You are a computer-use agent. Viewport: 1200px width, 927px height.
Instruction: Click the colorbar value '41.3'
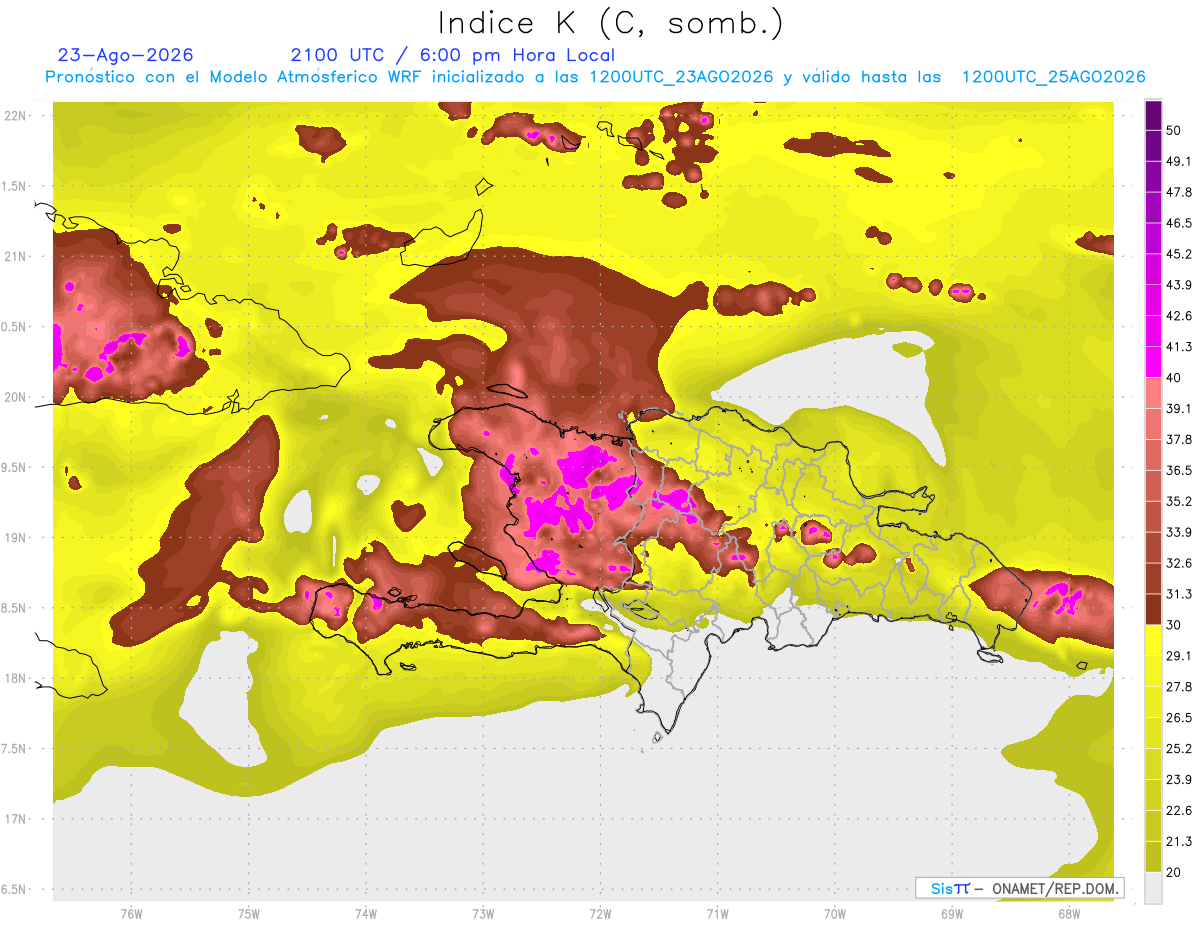pyautogui.click(x=1179, y=347)
